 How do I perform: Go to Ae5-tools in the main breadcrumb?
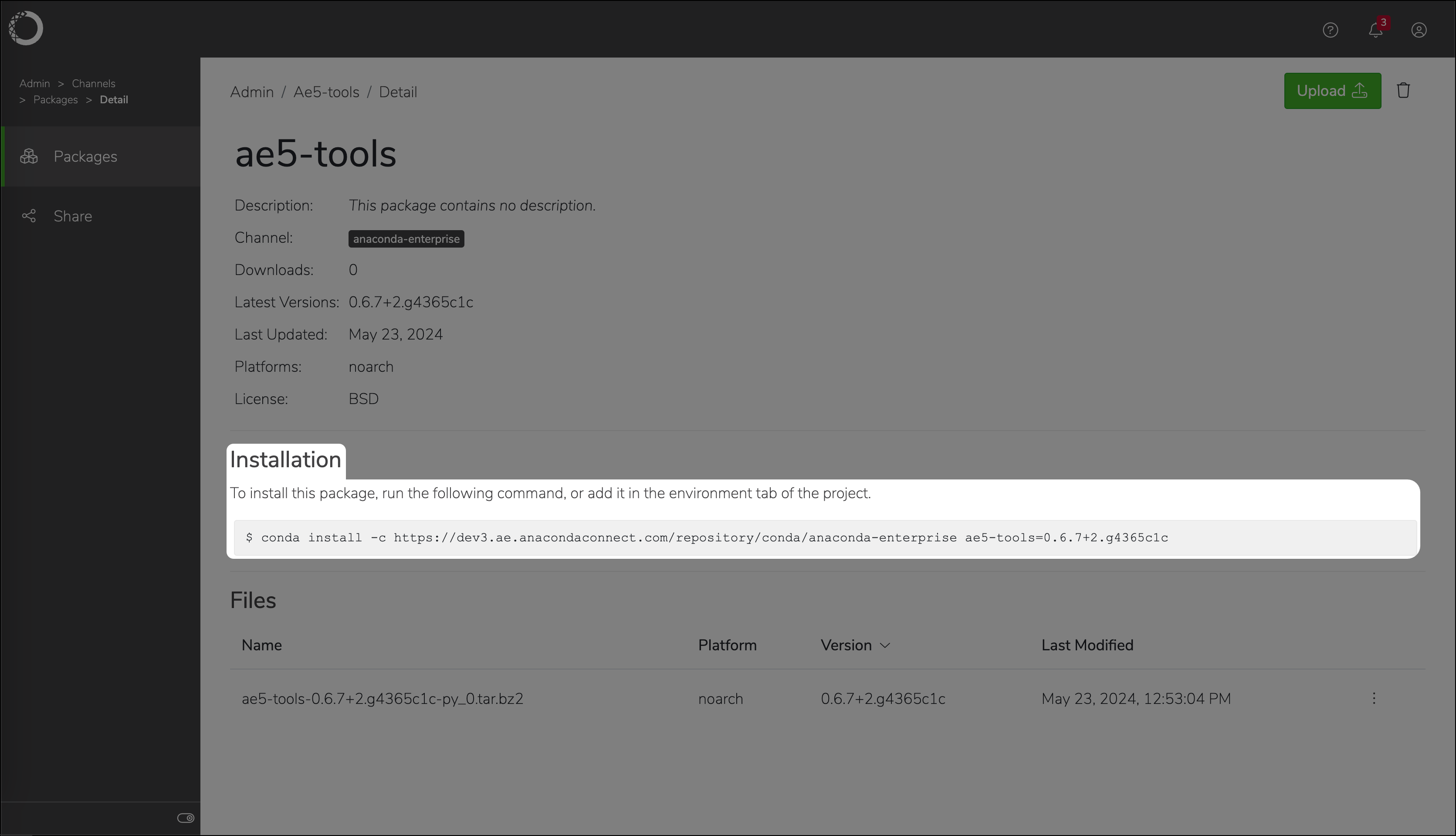tap(326, 92)
